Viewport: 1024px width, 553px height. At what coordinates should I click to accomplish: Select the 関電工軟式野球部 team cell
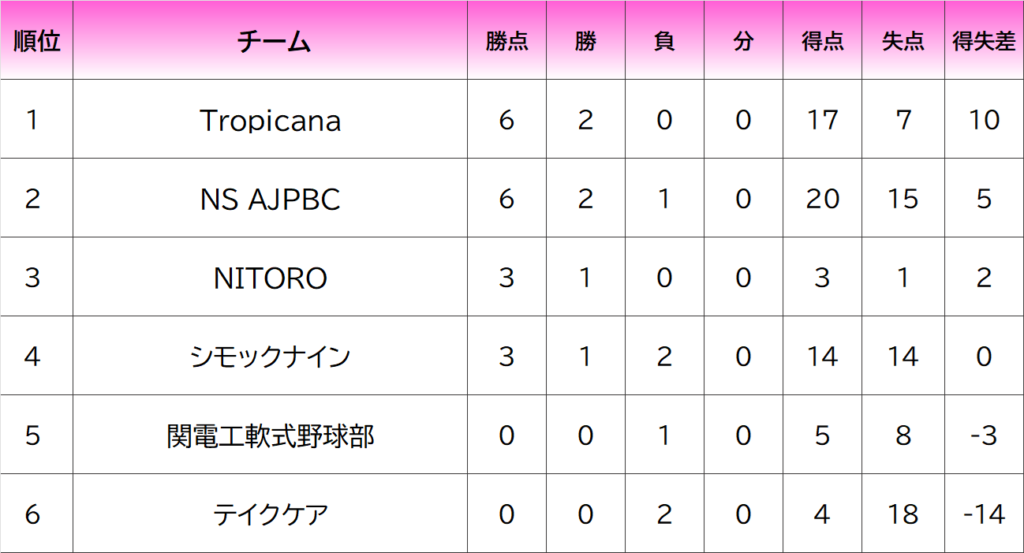270,435
